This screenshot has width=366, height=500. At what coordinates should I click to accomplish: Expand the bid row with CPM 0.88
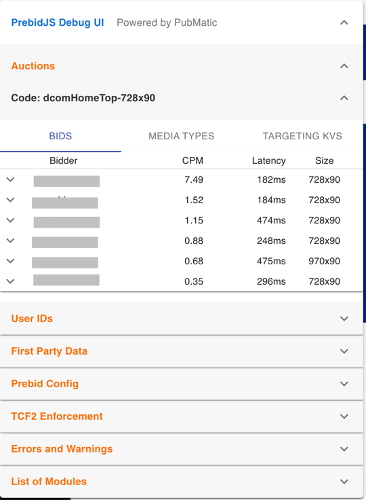tap(11, 241)
